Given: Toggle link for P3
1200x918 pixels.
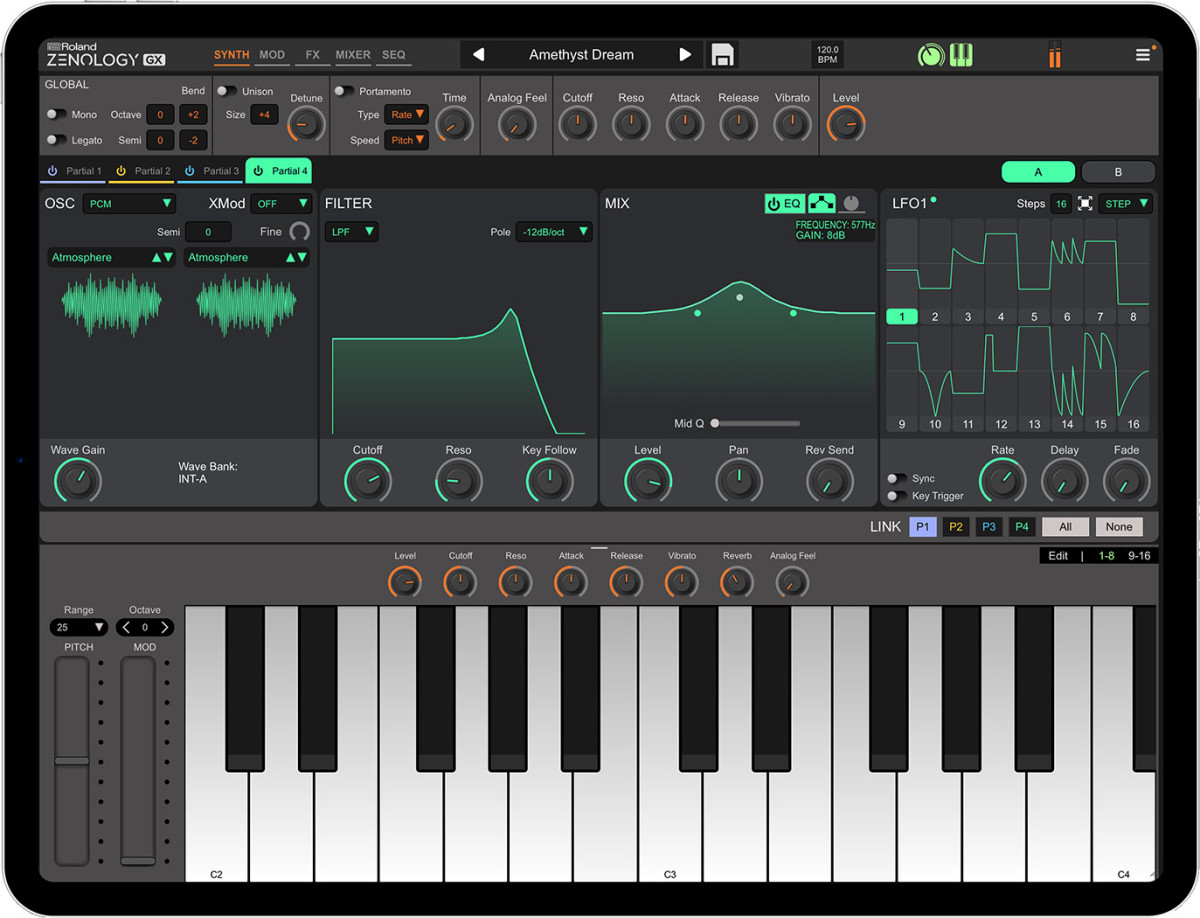Looking at the screenshot, I should (989, 527).
